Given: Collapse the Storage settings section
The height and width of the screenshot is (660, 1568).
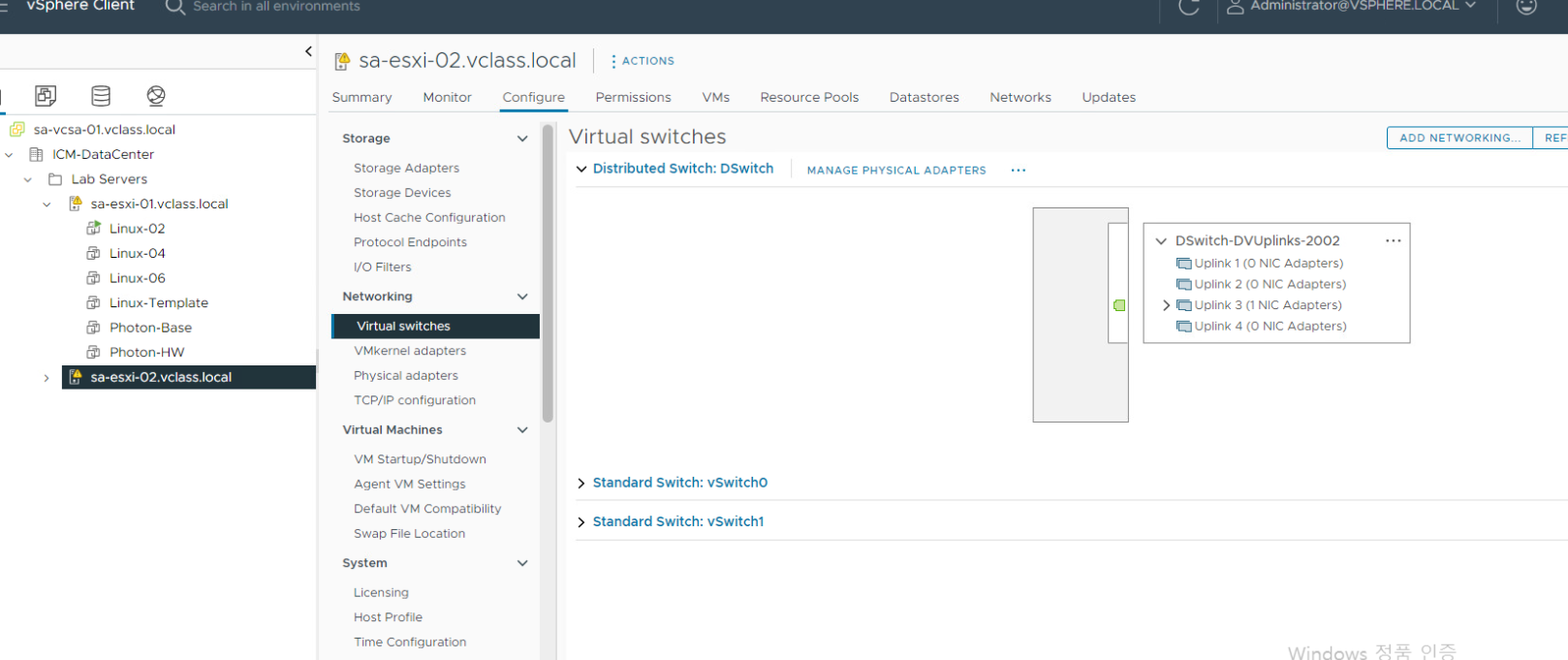Looking at the screenshot, I should (x=522, y=139).
